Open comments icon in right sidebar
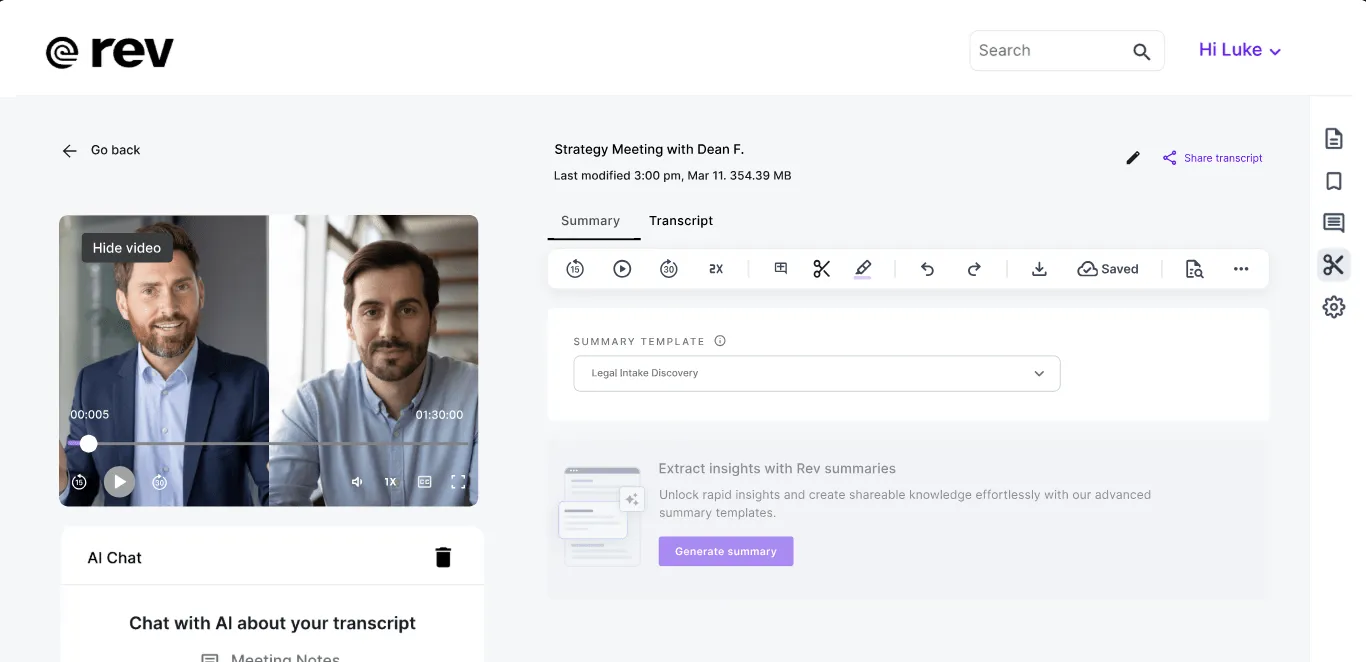The height and width of the screenshot is (662, 1366). [x=1333, y=223]
